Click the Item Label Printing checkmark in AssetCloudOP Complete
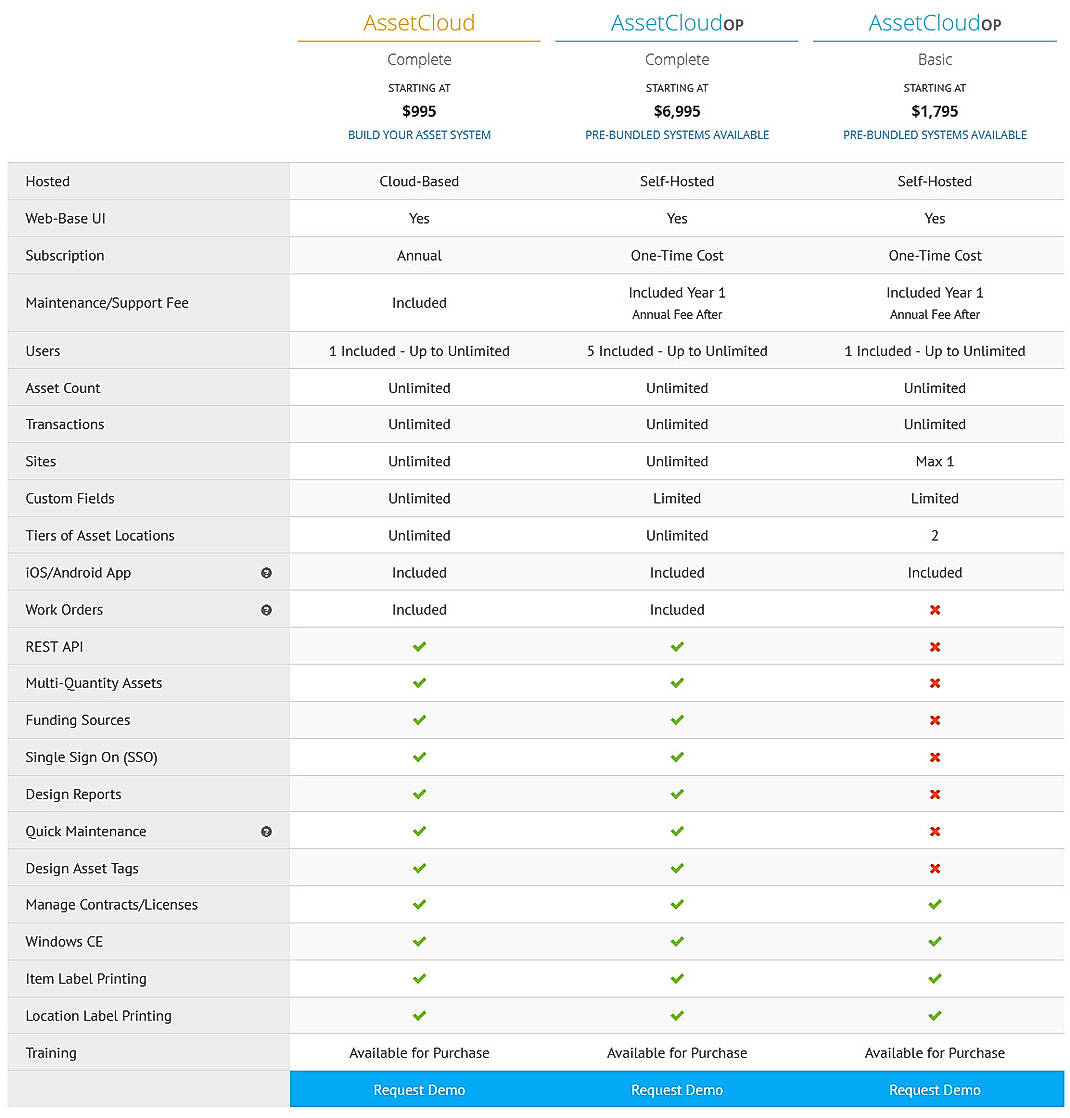This screenshot has width=1070, height=1118. pos(677,978)
